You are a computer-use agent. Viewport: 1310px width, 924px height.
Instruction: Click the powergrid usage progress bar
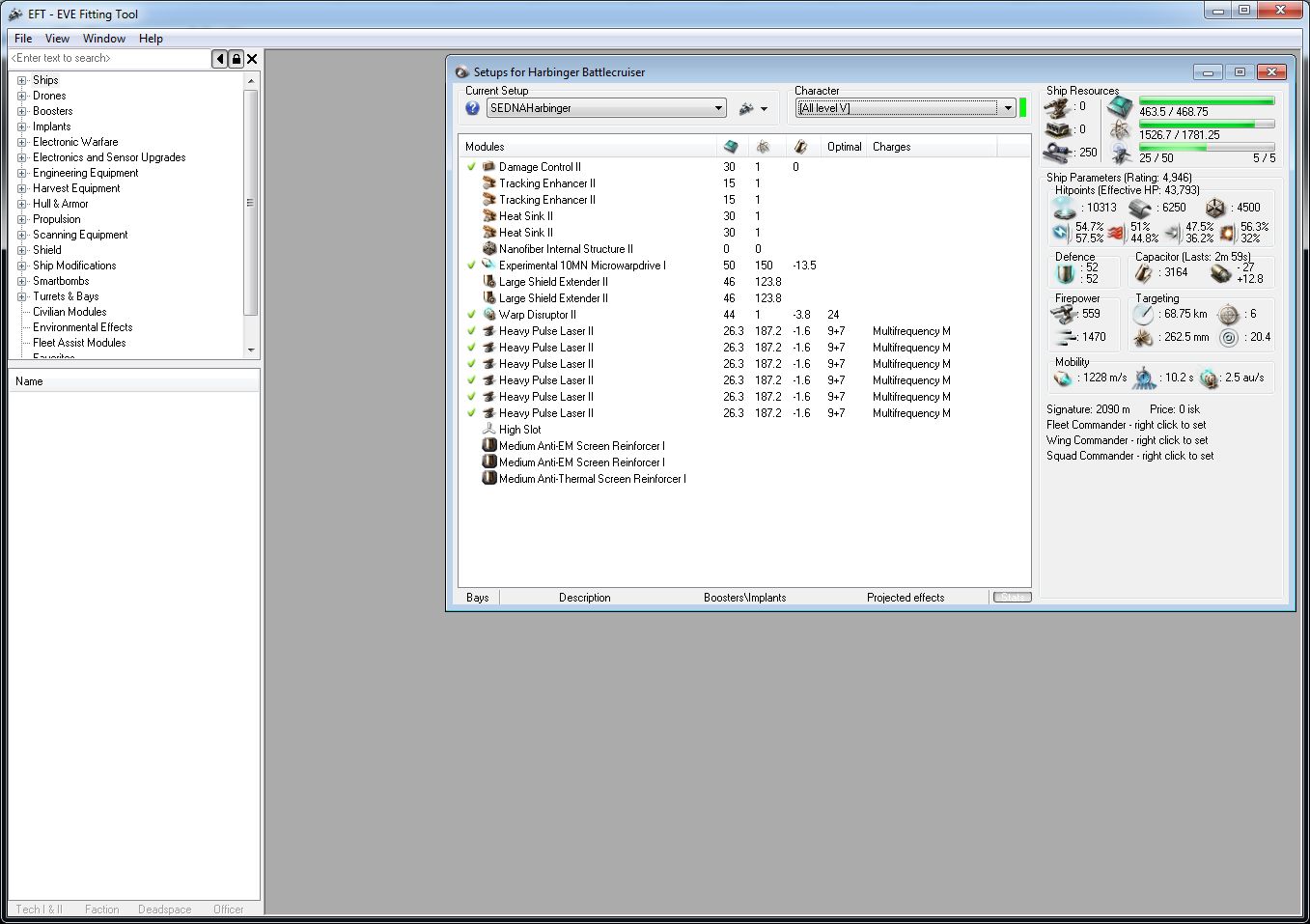[x=1207, y=124]
